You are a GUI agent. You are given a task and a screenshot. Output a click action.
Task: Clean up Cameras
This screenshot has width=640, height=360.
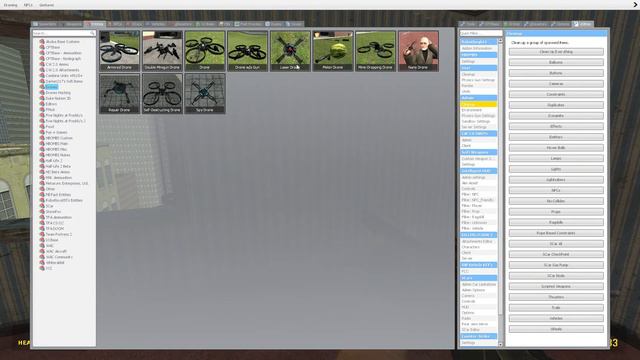tap(556, 84)
